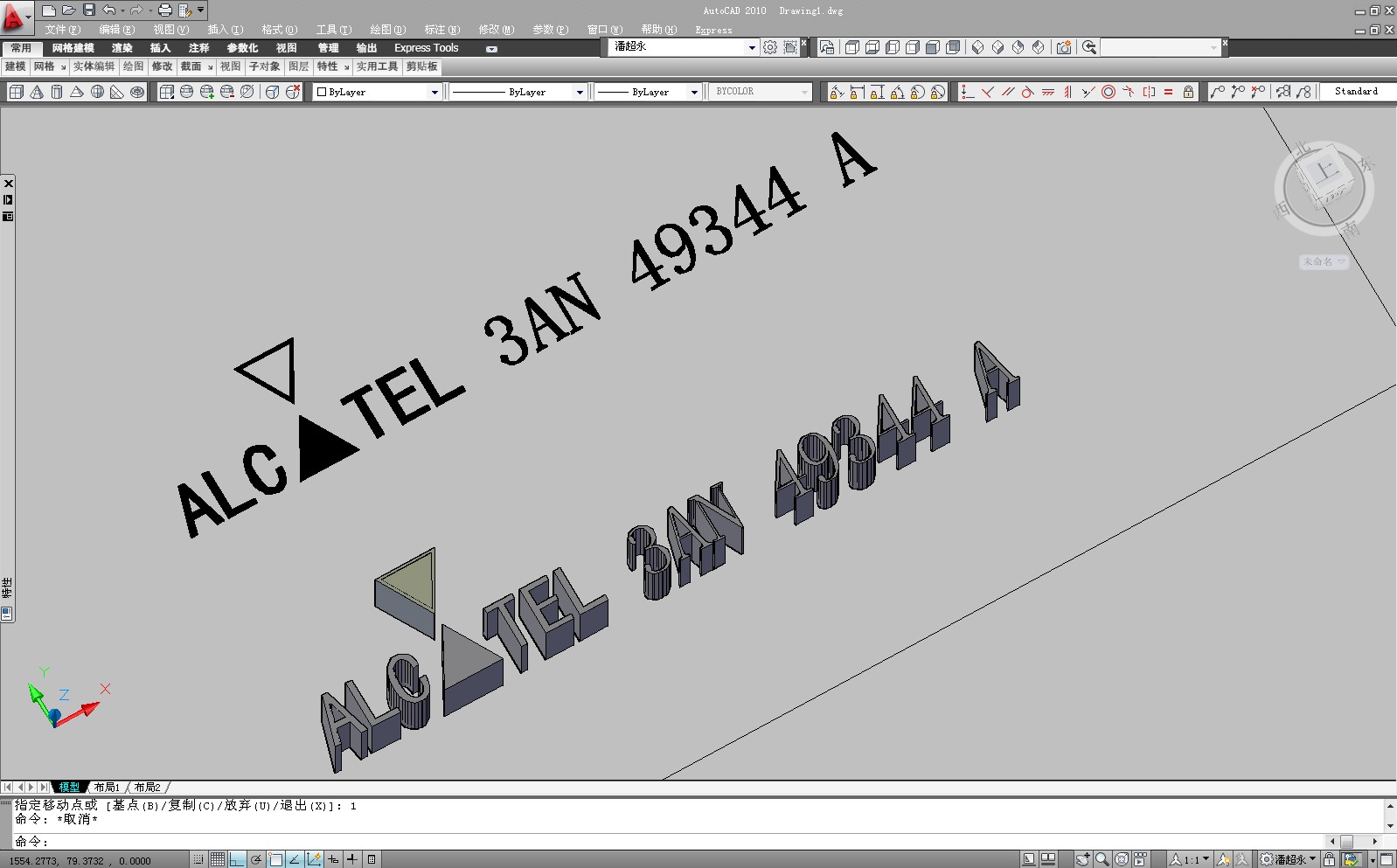
Task: Print the drawing with the printer icon
Action: [x=164, y=10]
